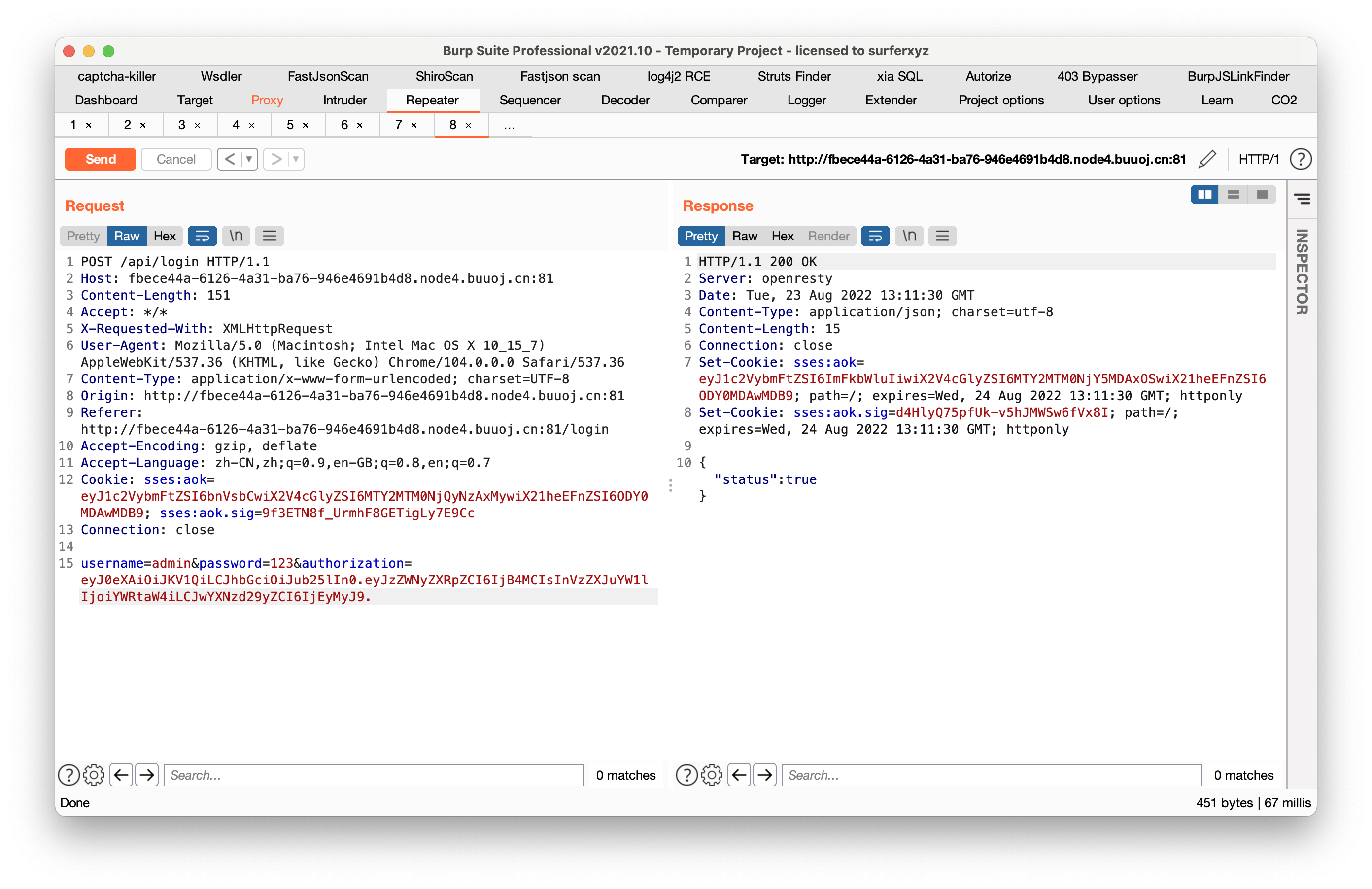Expand the forward history dropdown arrow
Viewport: 1372px width, 889px height.
[x=296, y=159]
